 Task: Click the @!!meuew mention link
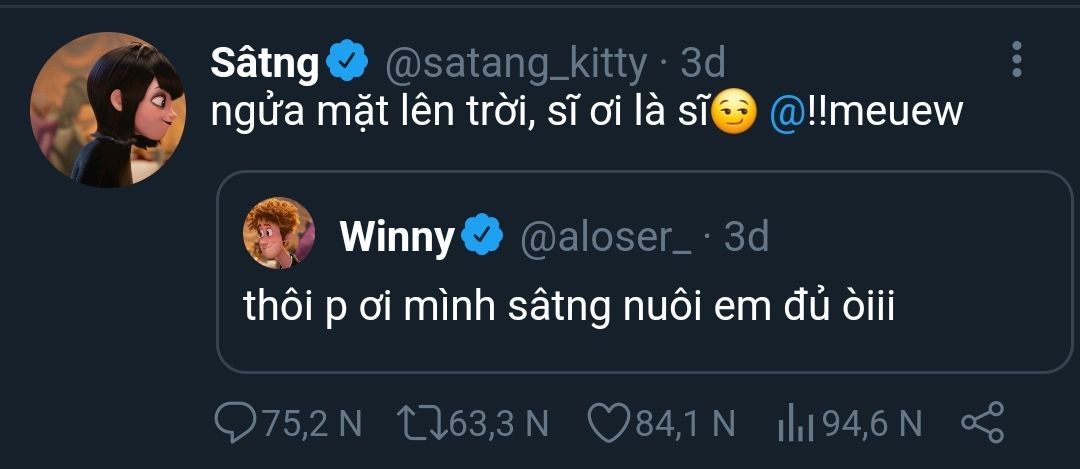(867, 112)
